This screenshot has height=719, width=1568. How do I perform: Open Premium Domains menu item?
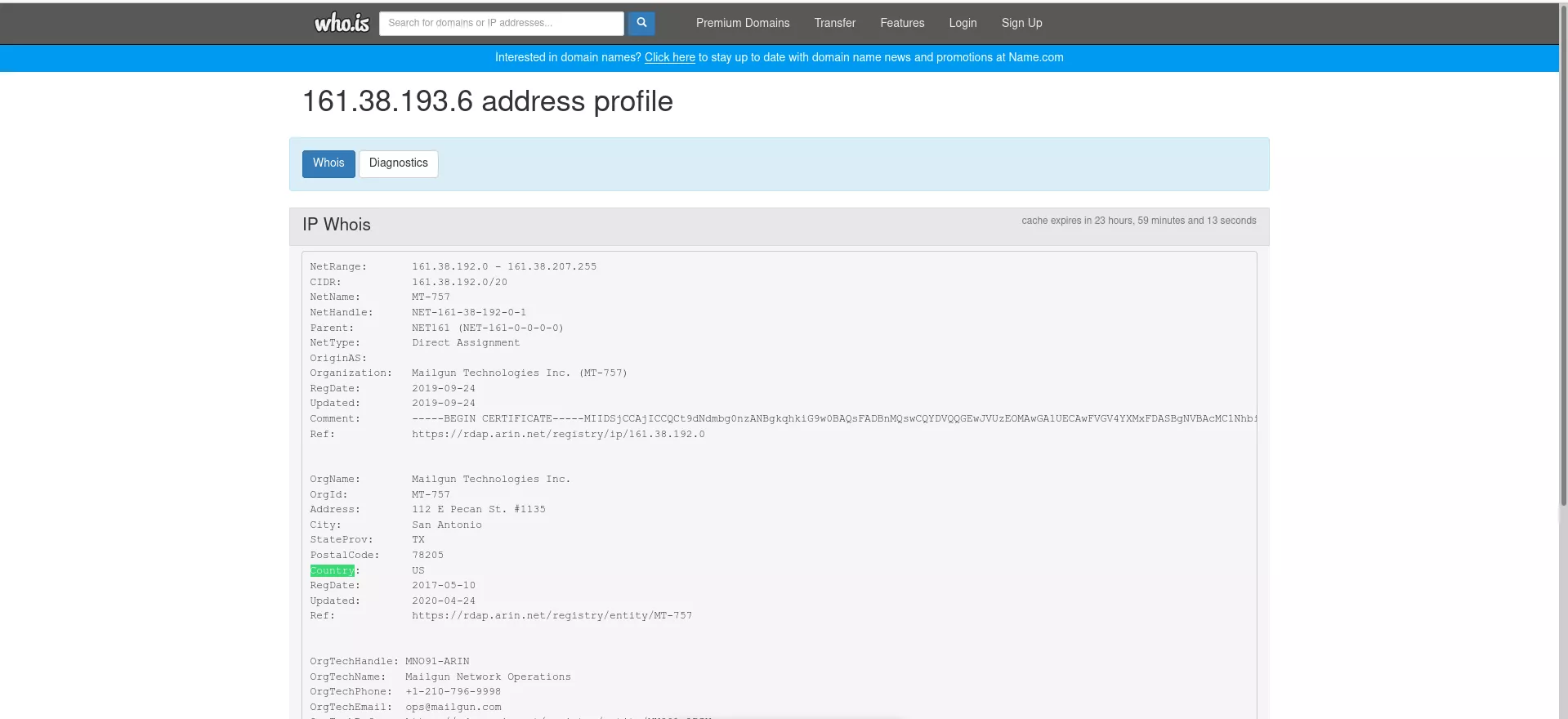tap(743, 23)
